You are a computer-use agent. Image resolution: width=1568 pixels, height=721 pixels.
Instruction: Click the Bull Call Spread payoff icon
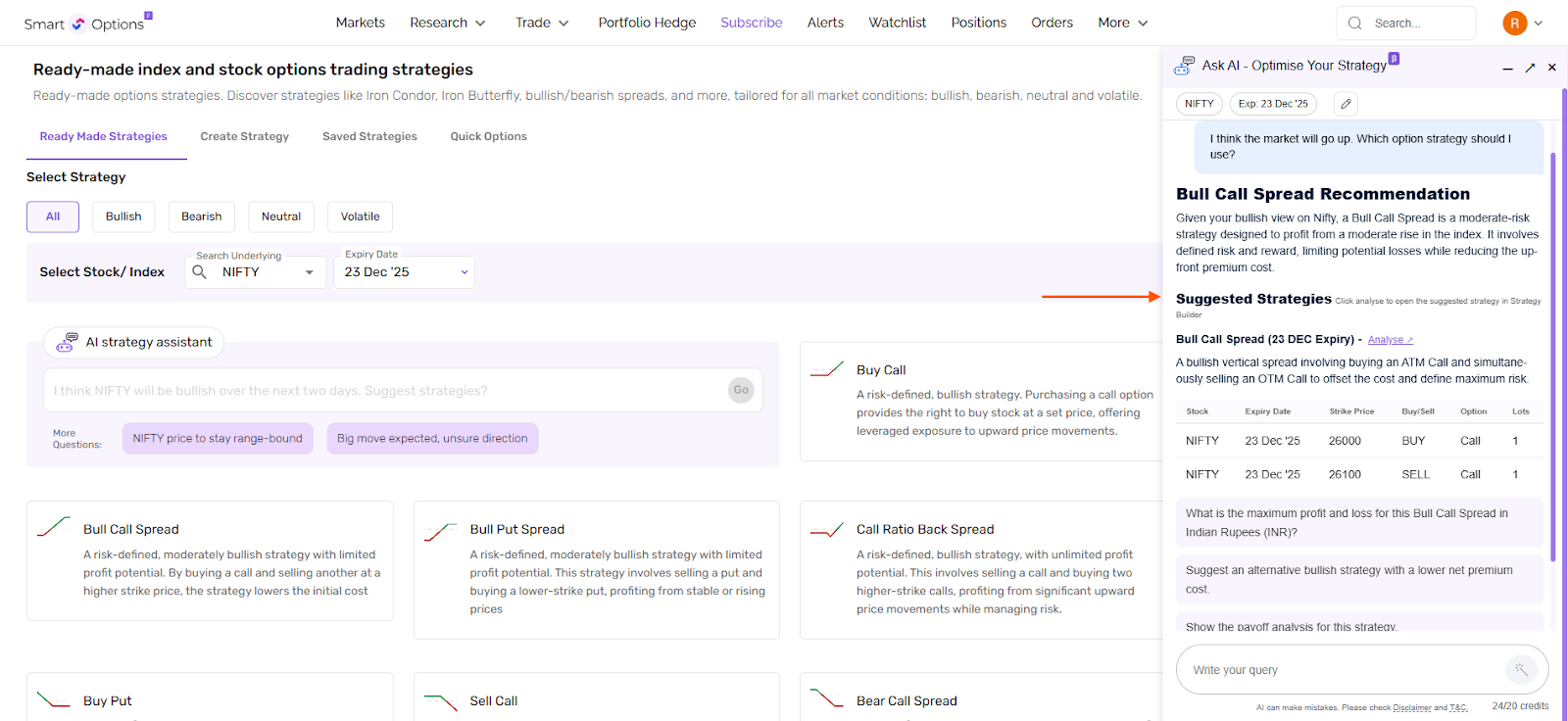pyautogui.click(x=53, y=528)
